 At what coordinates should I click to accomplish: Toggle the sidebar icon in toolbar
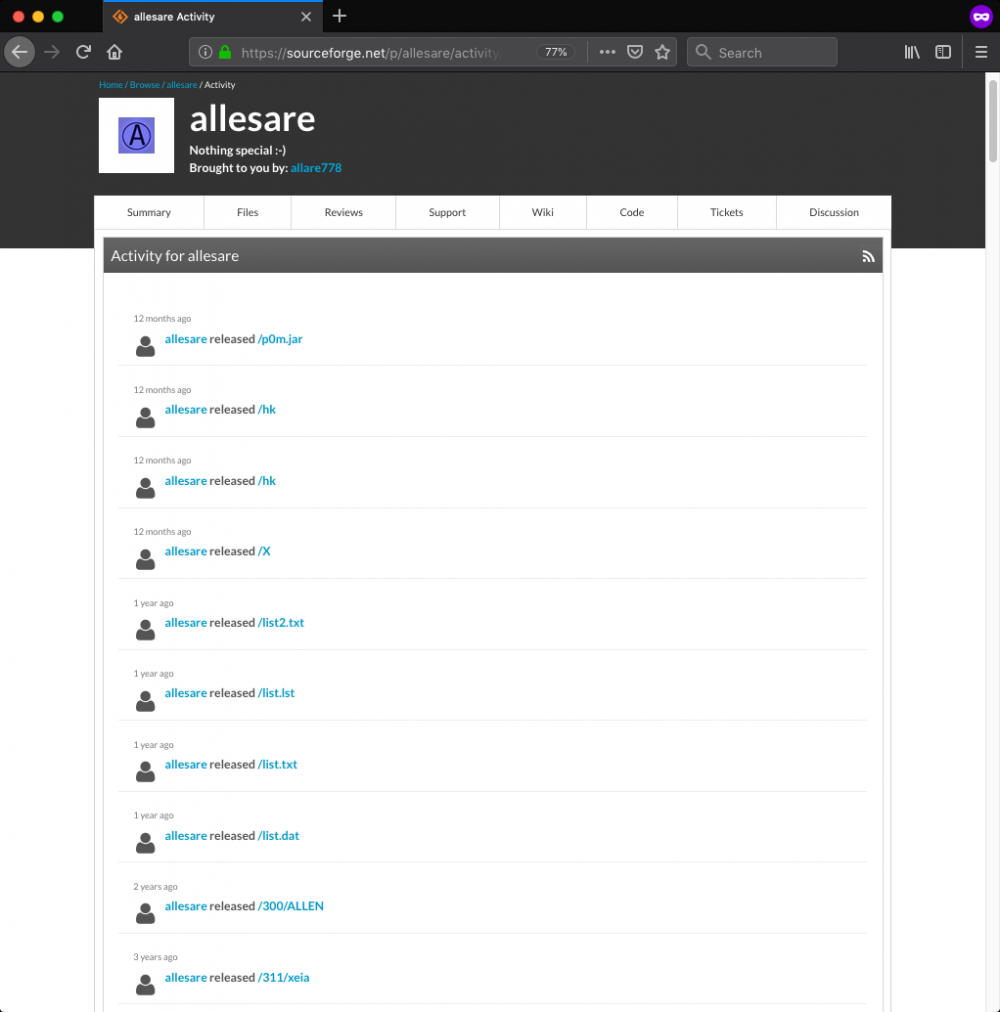[943, 52]
